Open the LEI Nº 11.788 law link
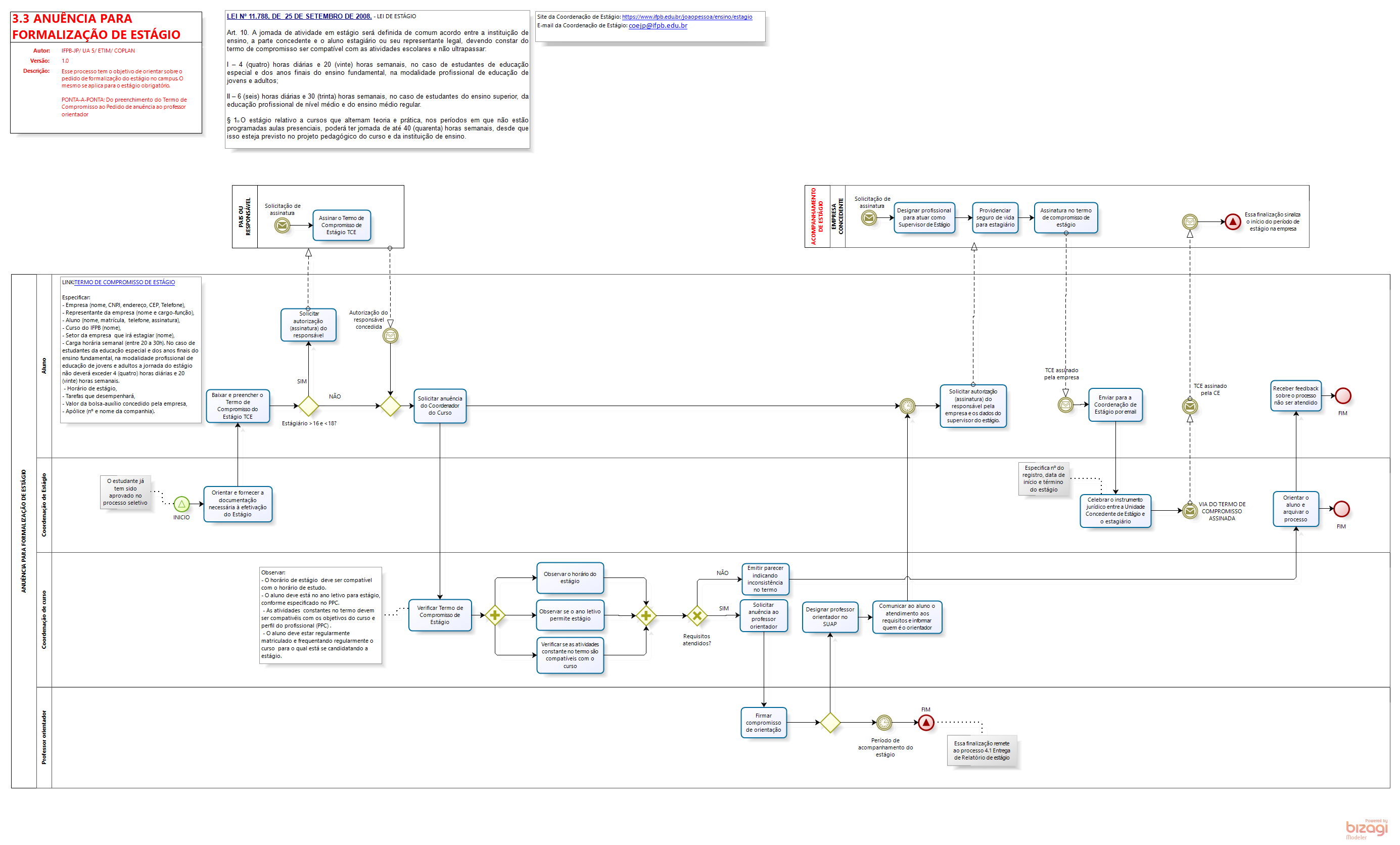1400x845 pixels. coord(299,17)
